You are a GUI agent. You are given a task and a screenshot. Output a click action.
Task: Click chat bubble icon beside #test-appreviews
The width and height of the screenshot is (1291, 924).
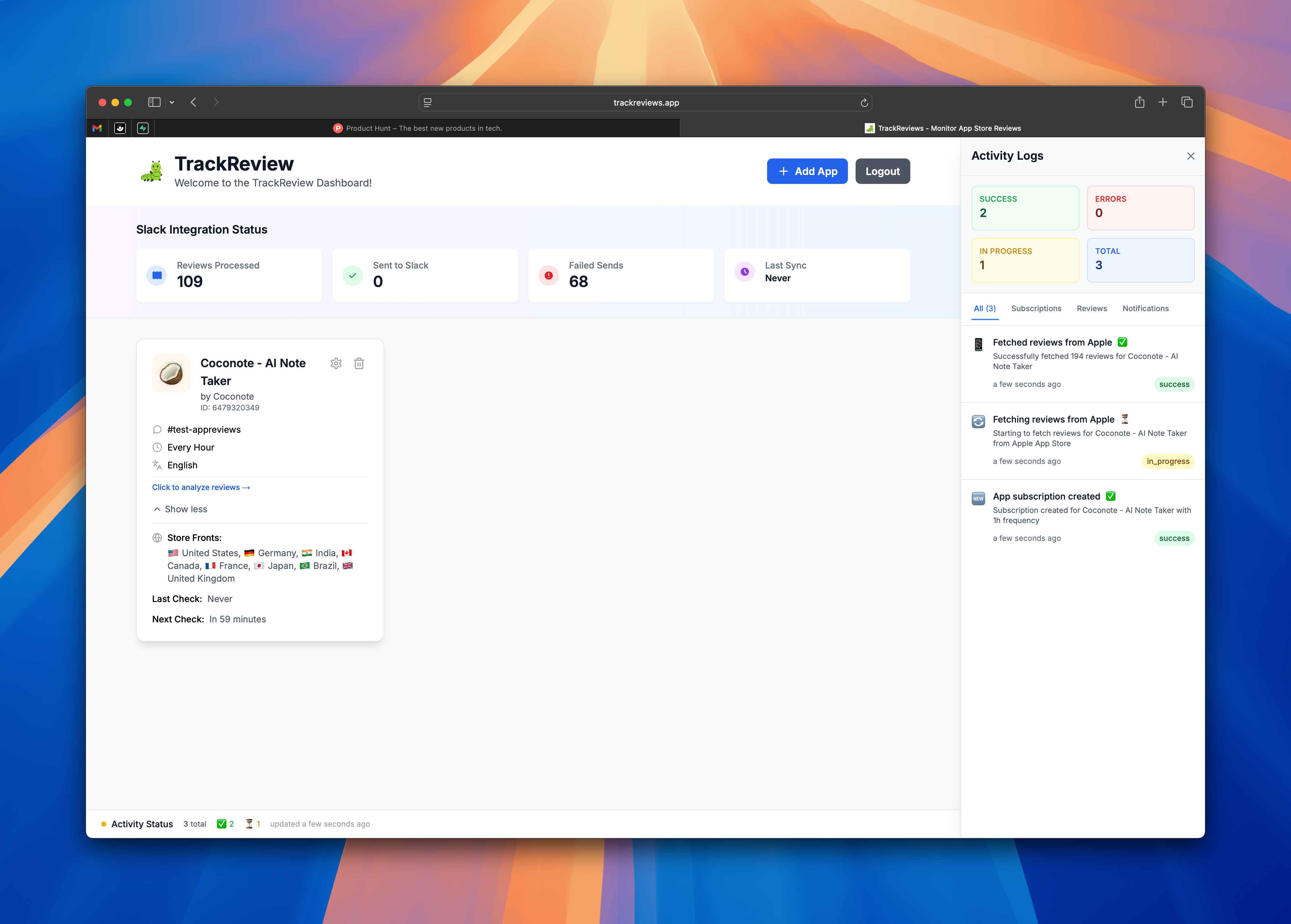click(157, 430)
